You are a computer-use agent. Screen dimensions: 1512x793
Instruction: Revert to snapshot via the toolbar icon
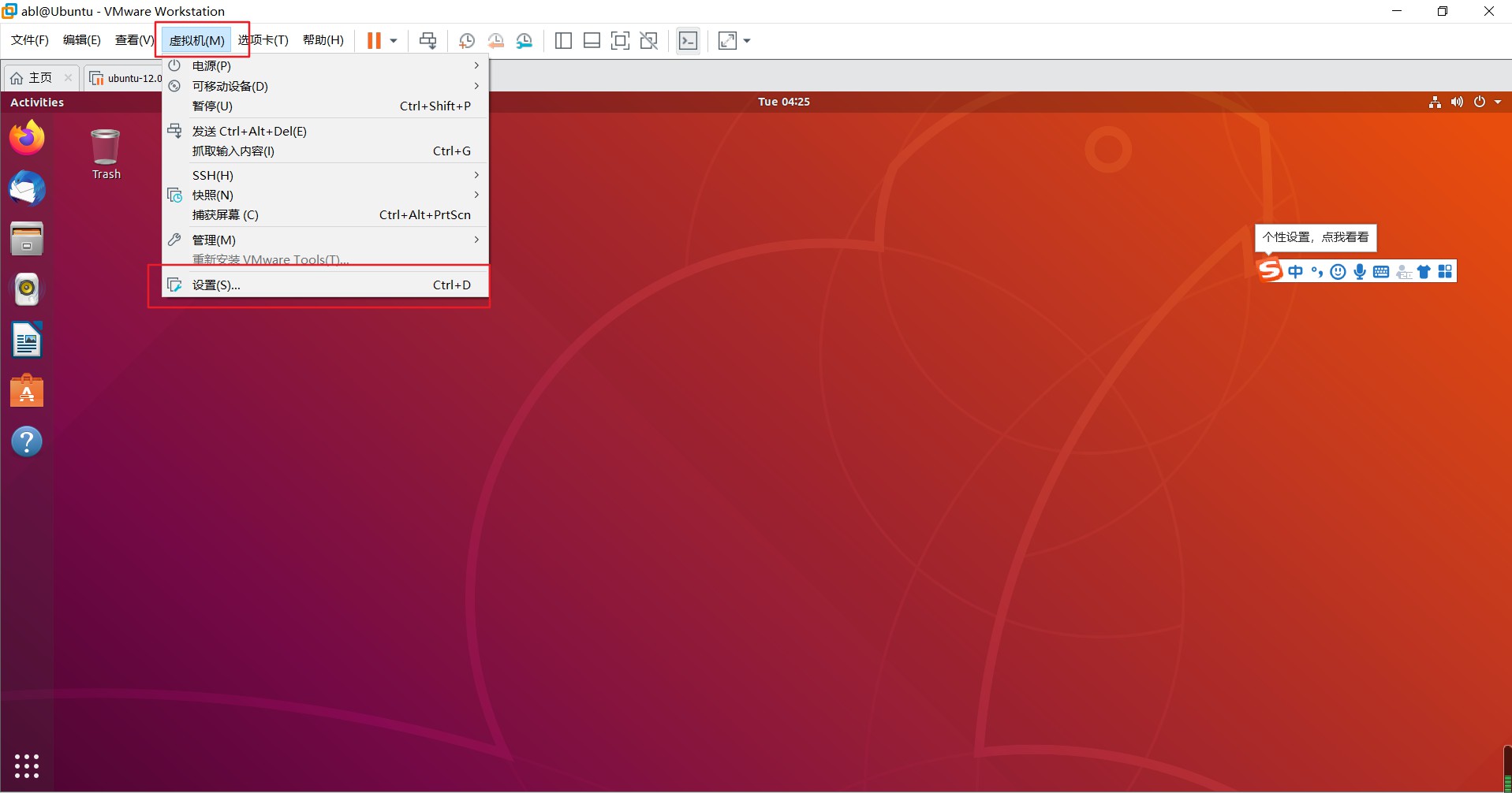coord(495,40)
